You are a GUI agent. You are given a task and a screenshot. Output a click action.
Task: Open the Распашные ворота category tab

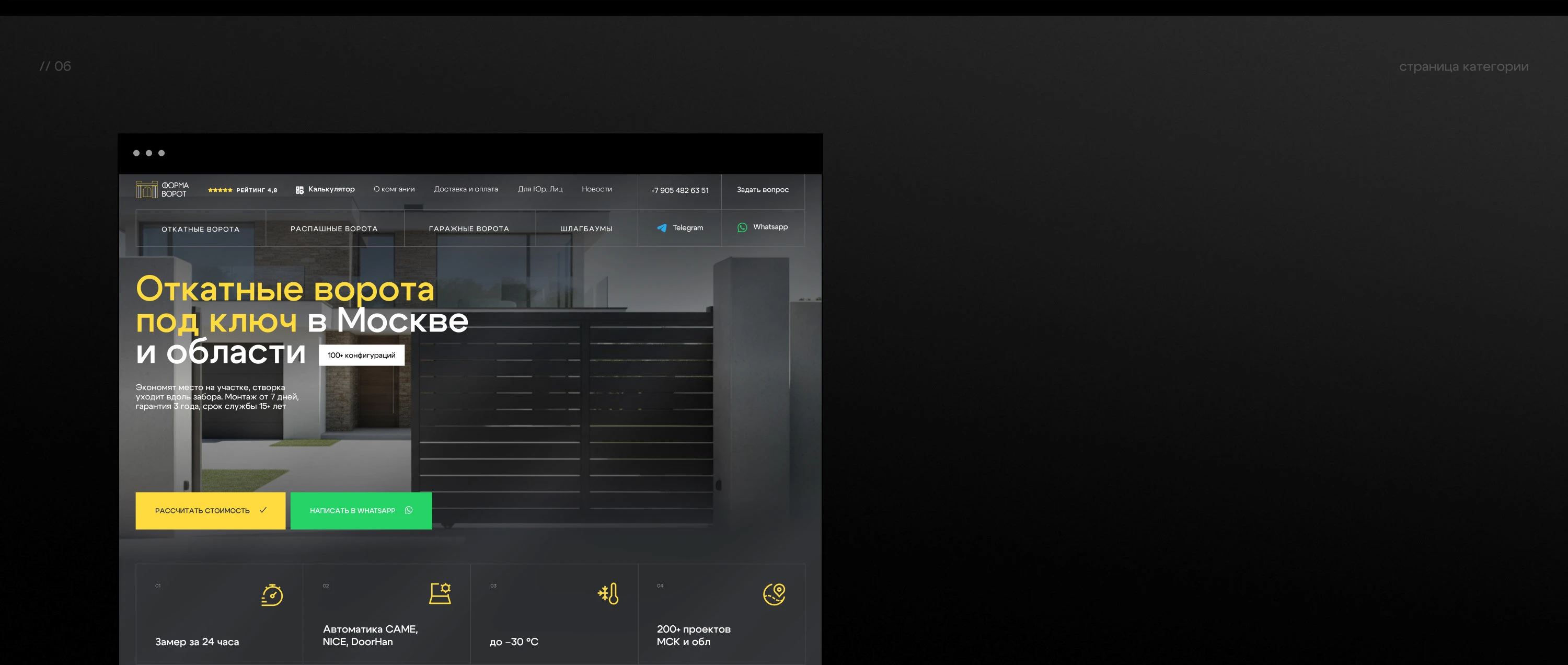(333, 228)
